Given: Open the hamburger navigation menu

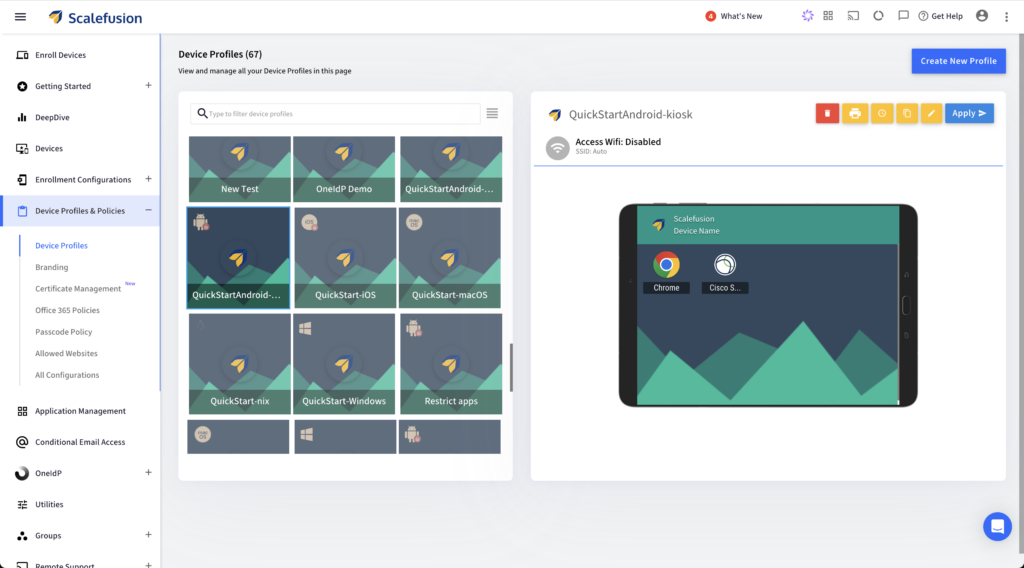Looking at the screenshot, I should point(20,17).
